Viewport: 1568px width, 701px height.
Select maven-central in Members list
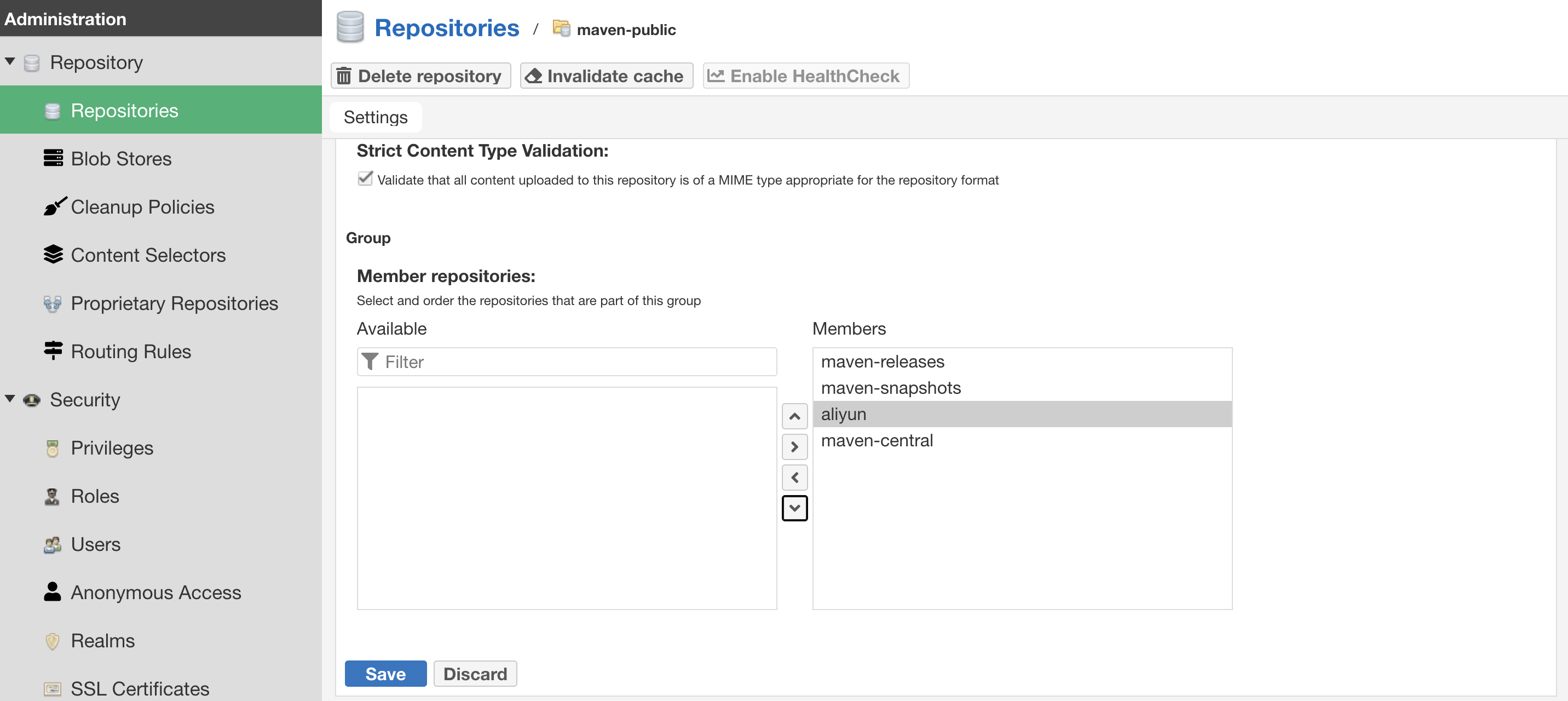pyautogui.click(x=877, y=440)
